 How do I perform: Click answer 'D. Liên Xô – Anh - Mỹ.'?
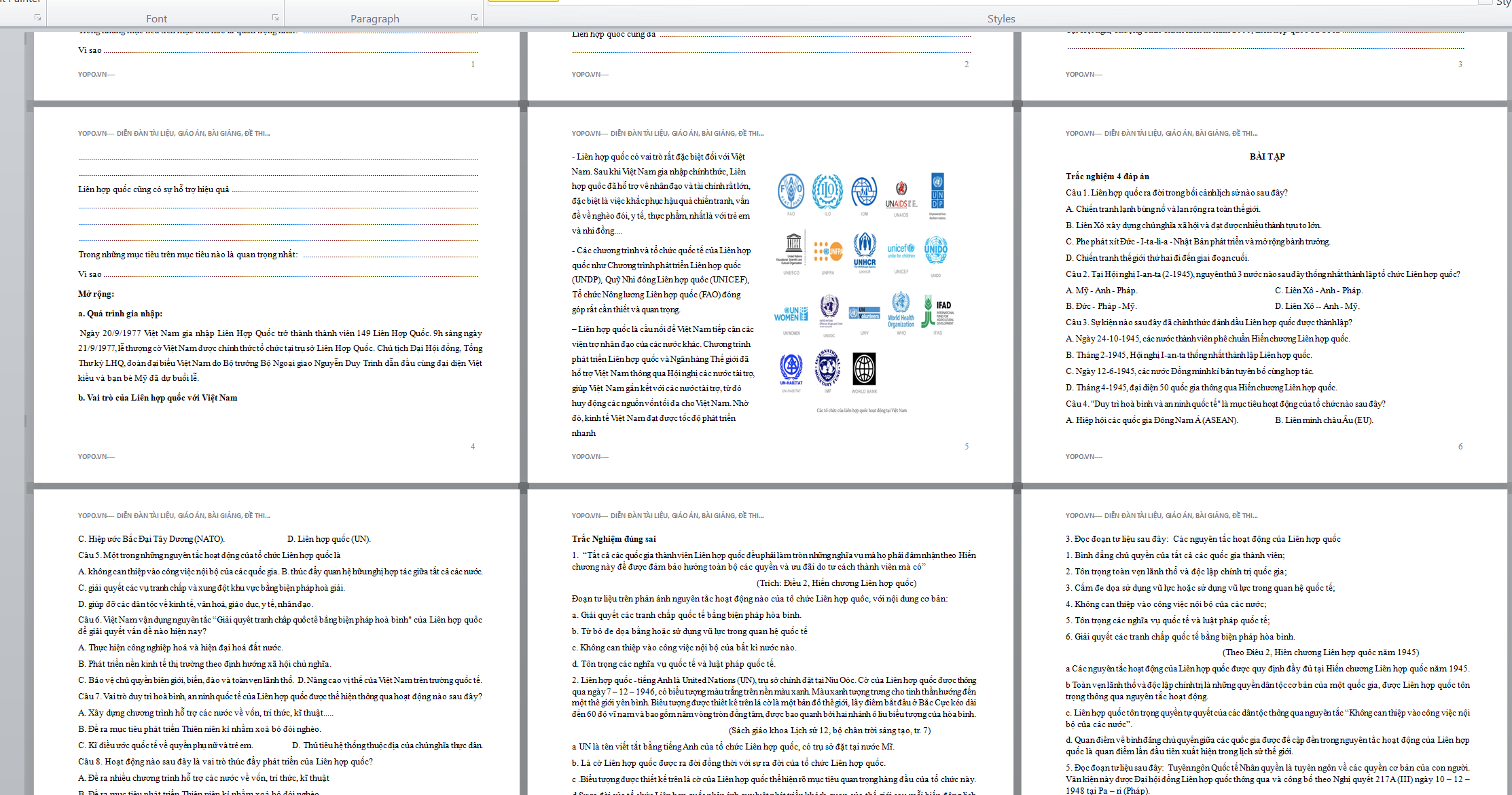click(x=1317, y=306)
